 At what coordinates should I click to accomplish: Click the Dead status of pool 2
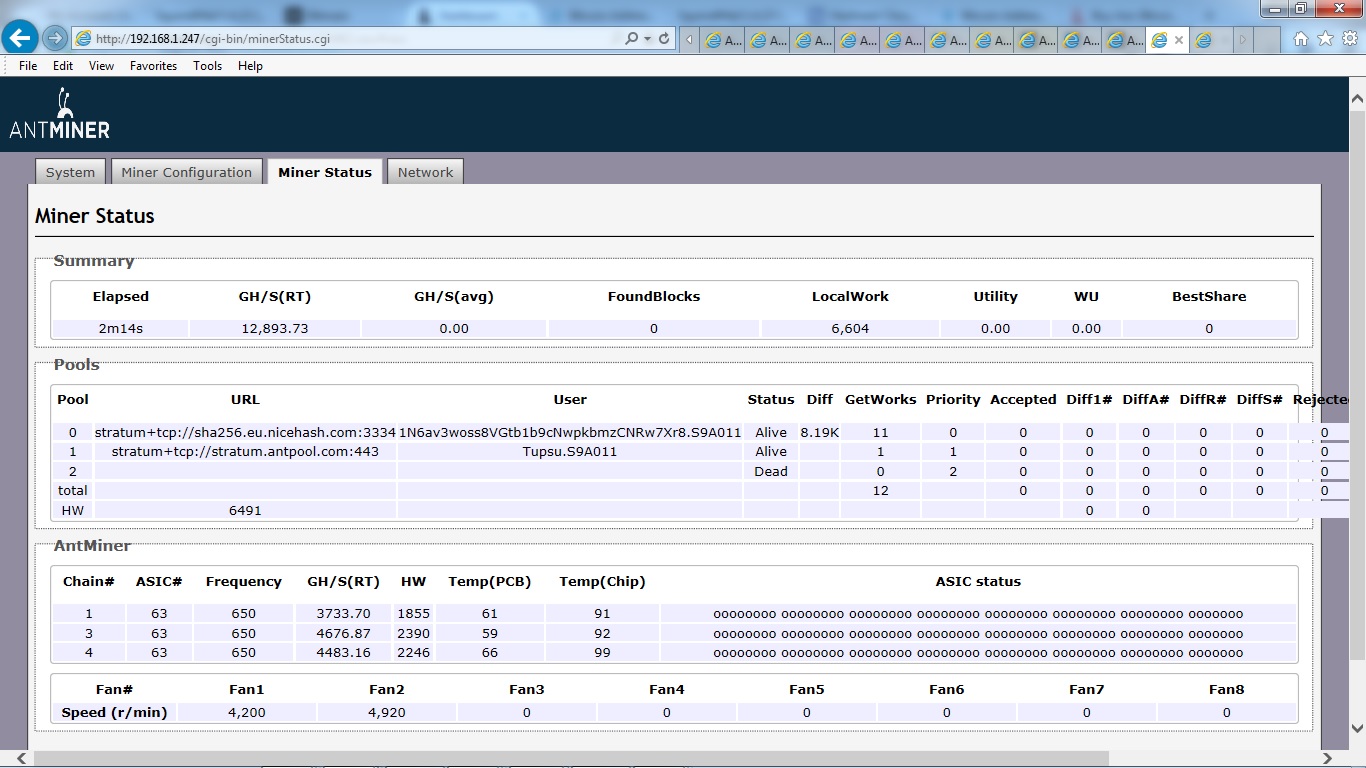(x=771, y=471)
